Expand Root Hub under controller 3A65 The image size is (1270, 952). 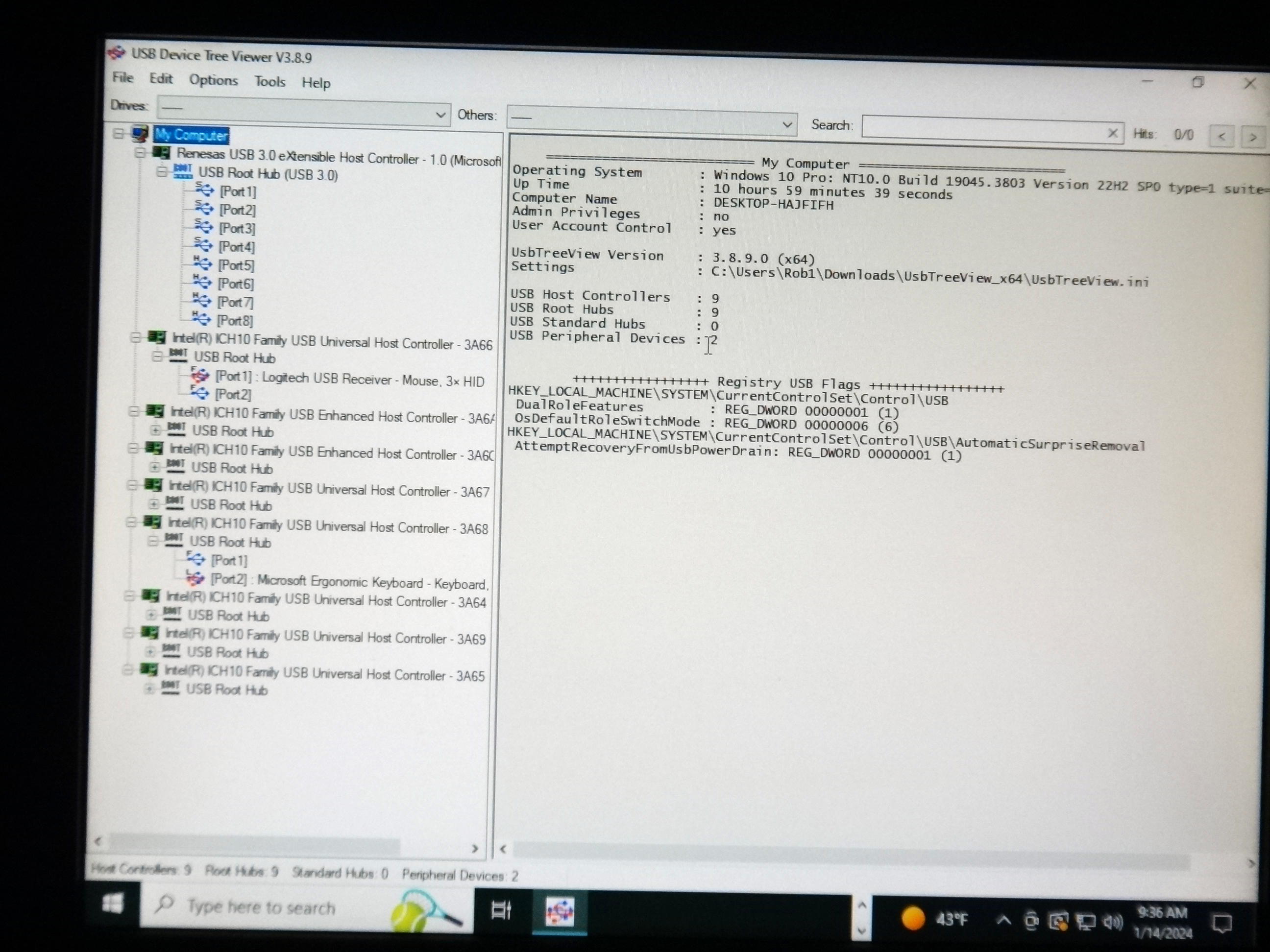point(148,688)
